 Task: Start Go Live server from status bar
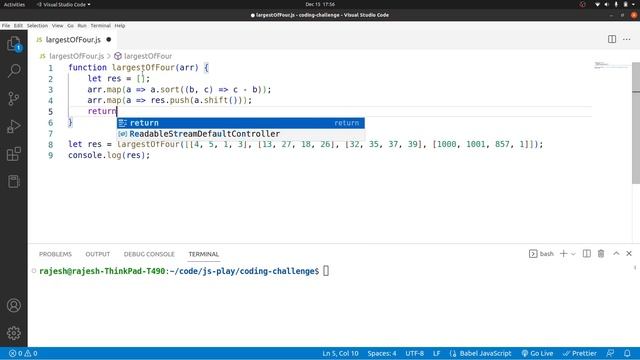(x=537, y=353)
